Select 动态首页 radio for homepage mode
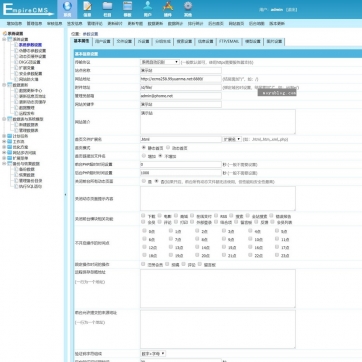Viewport: 362px width, 362px height. pos(168,147)
